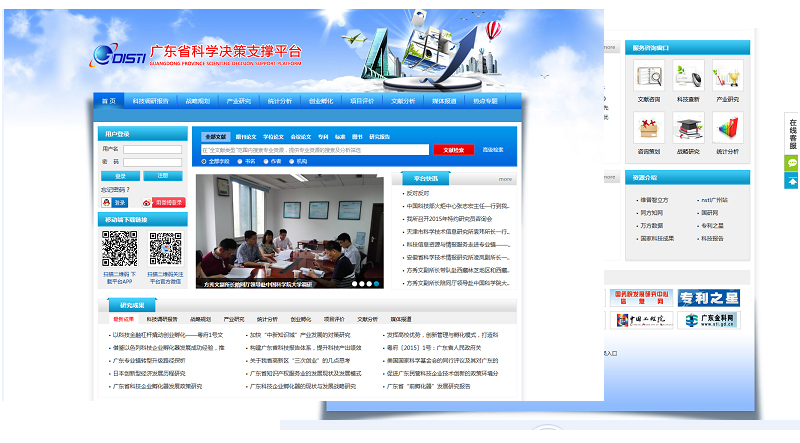Open the 战略规划 navigation menu item
The width and height of the screenshot is (800, 443).
pyautogui.click(x=197, y=101)
